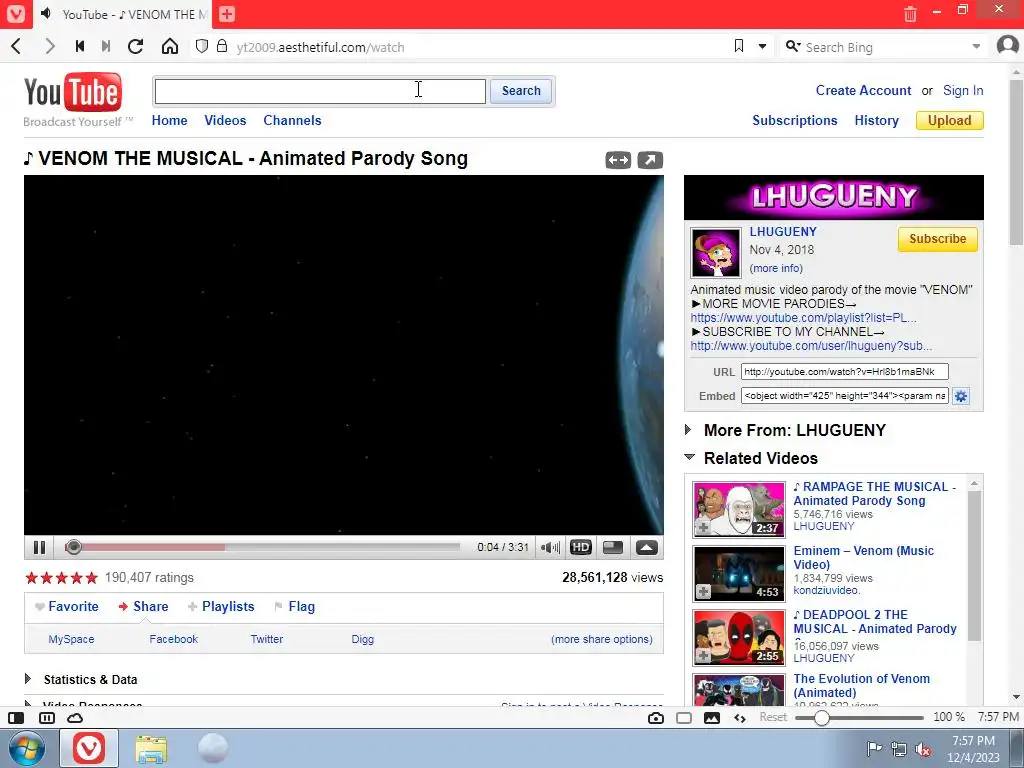The width and height of the screenshot is (1024, 768).
Task: Go back in the browser
Action: coord(16,46)
